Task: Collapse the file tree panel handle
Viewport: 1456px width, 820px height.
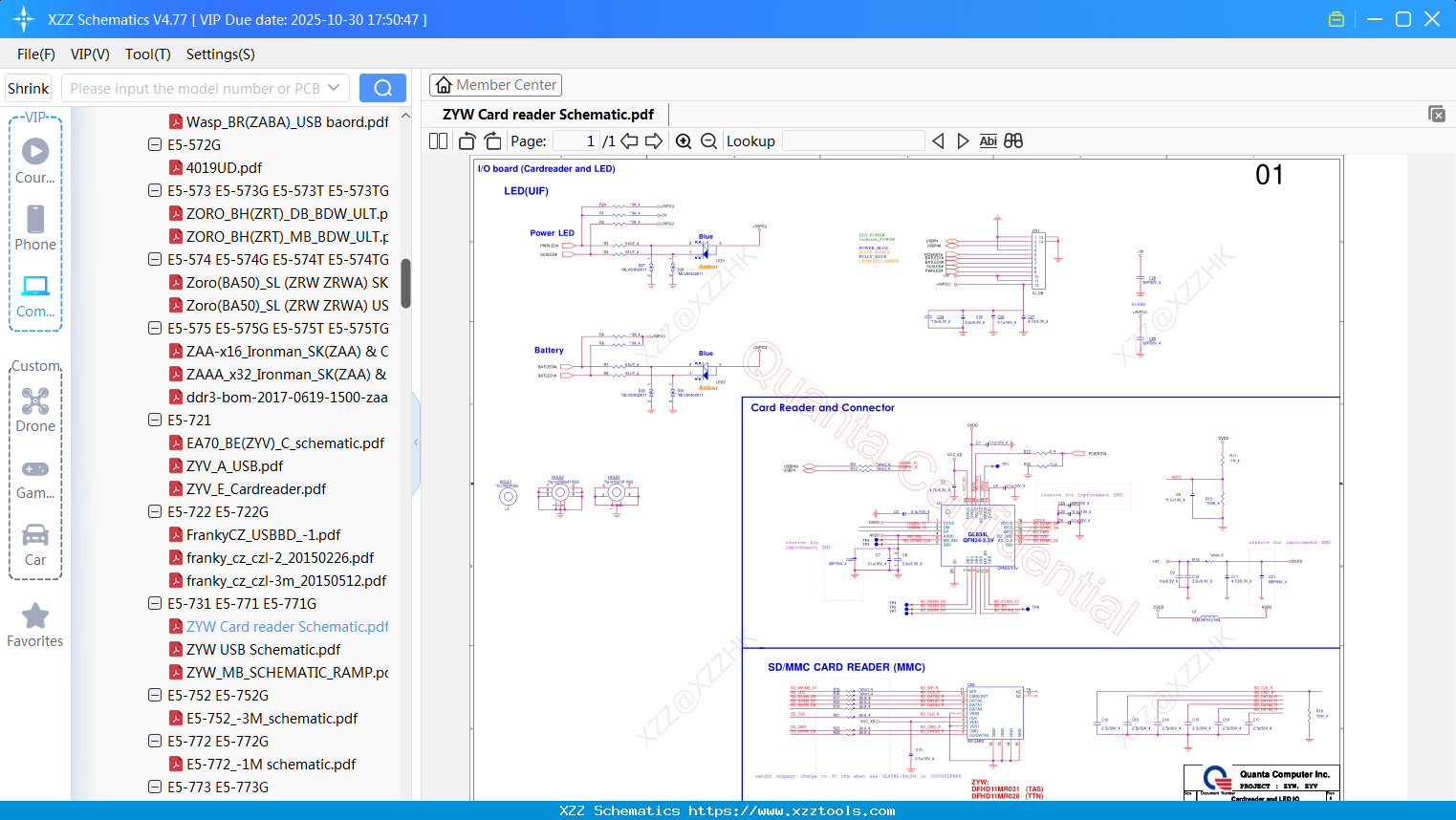Action: tap(416, 442)
